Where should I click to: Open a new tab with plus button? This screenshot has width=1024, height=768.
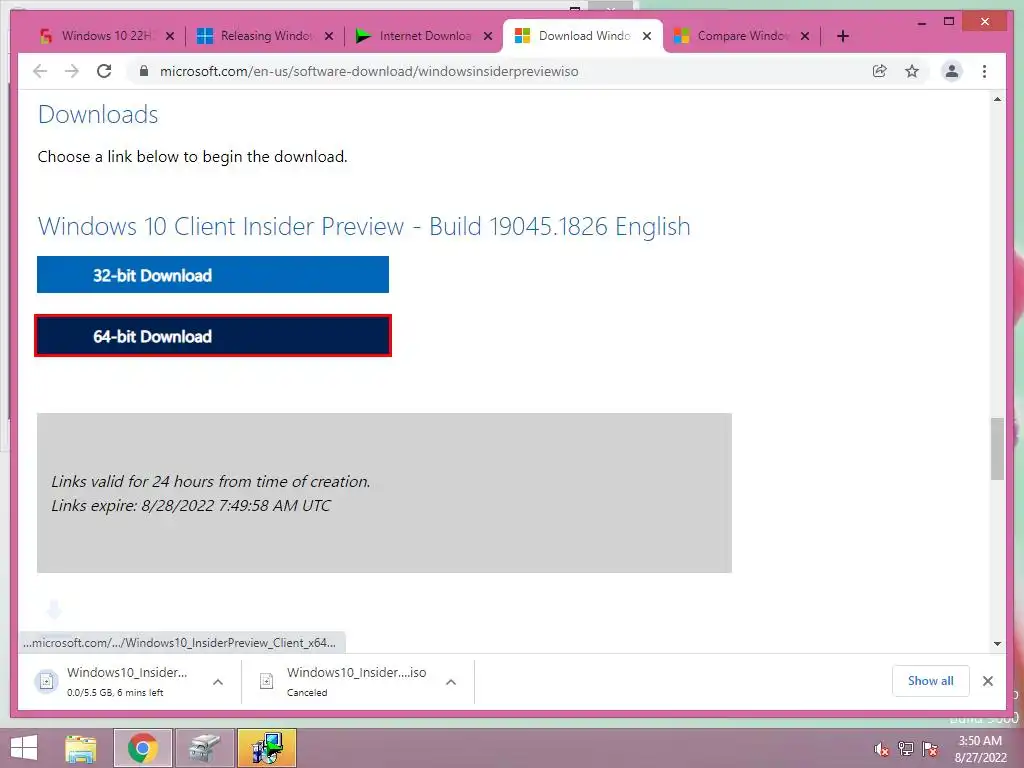tap(842, 36)
